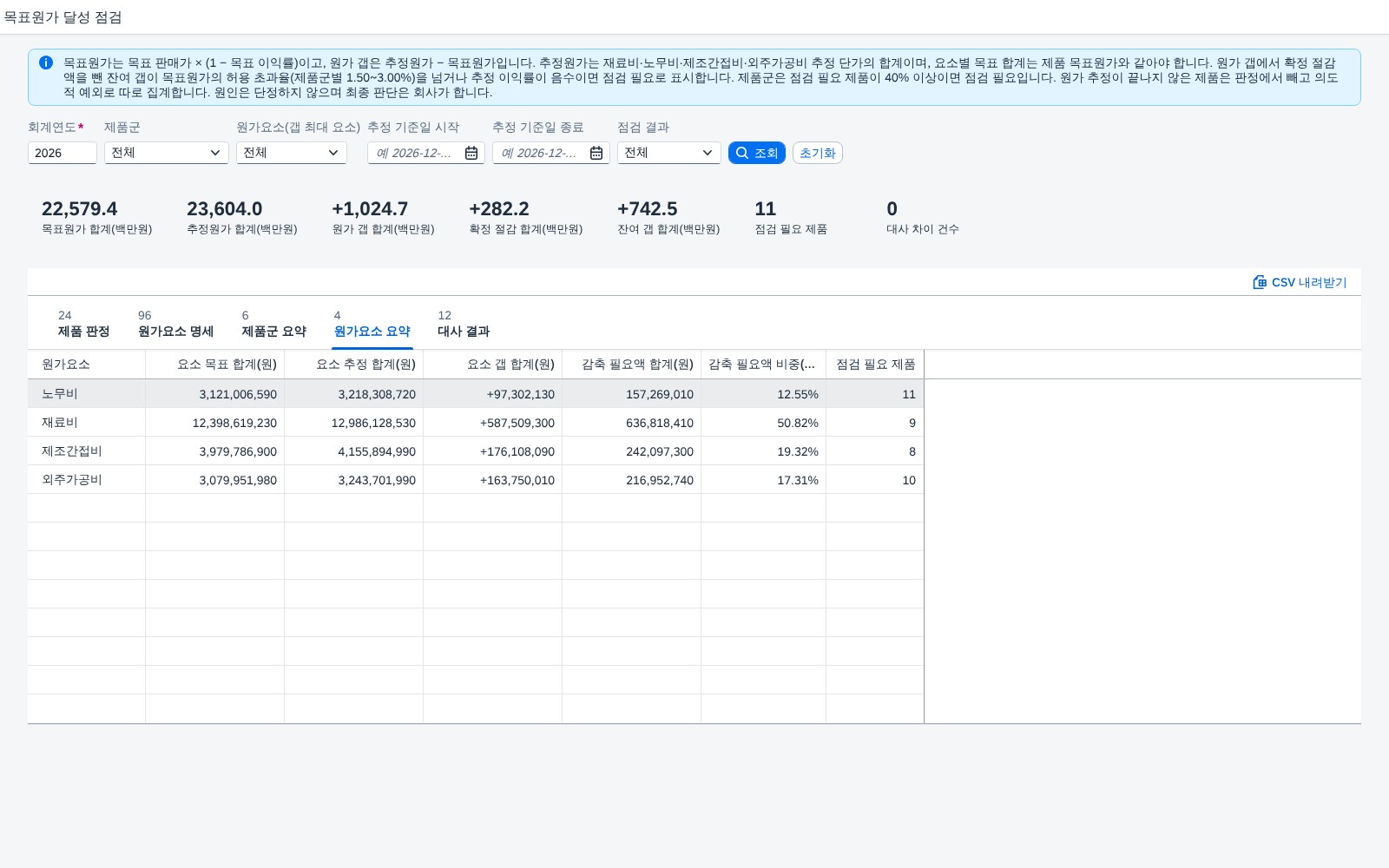The width and height of the screenshot is (1389, 868).
Task: Expand the 원가요소(갭 최대 요소) dropdown
Action: pos(292,153)
